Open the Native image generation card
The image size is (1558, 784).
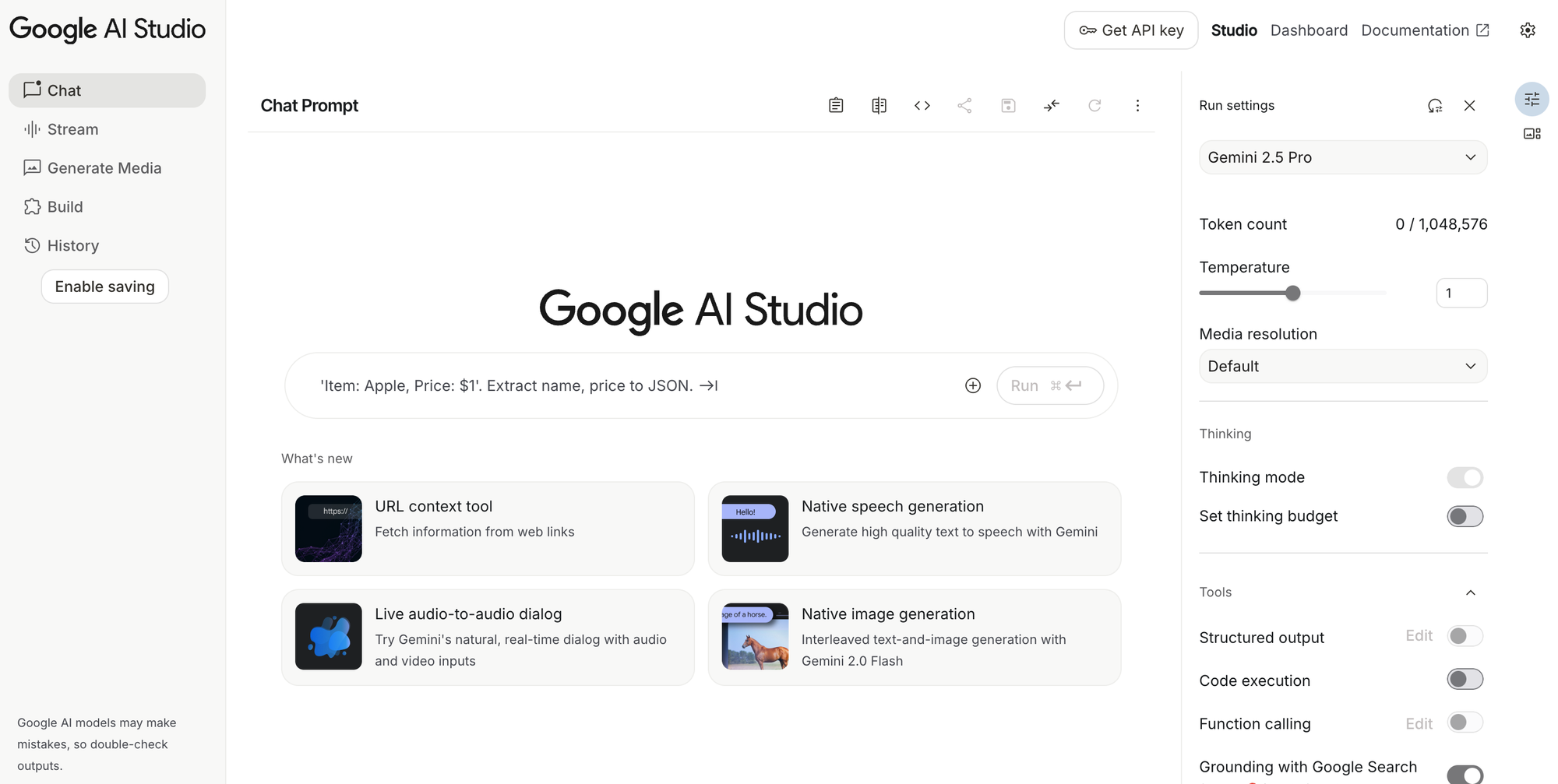(x=915, y=637)
